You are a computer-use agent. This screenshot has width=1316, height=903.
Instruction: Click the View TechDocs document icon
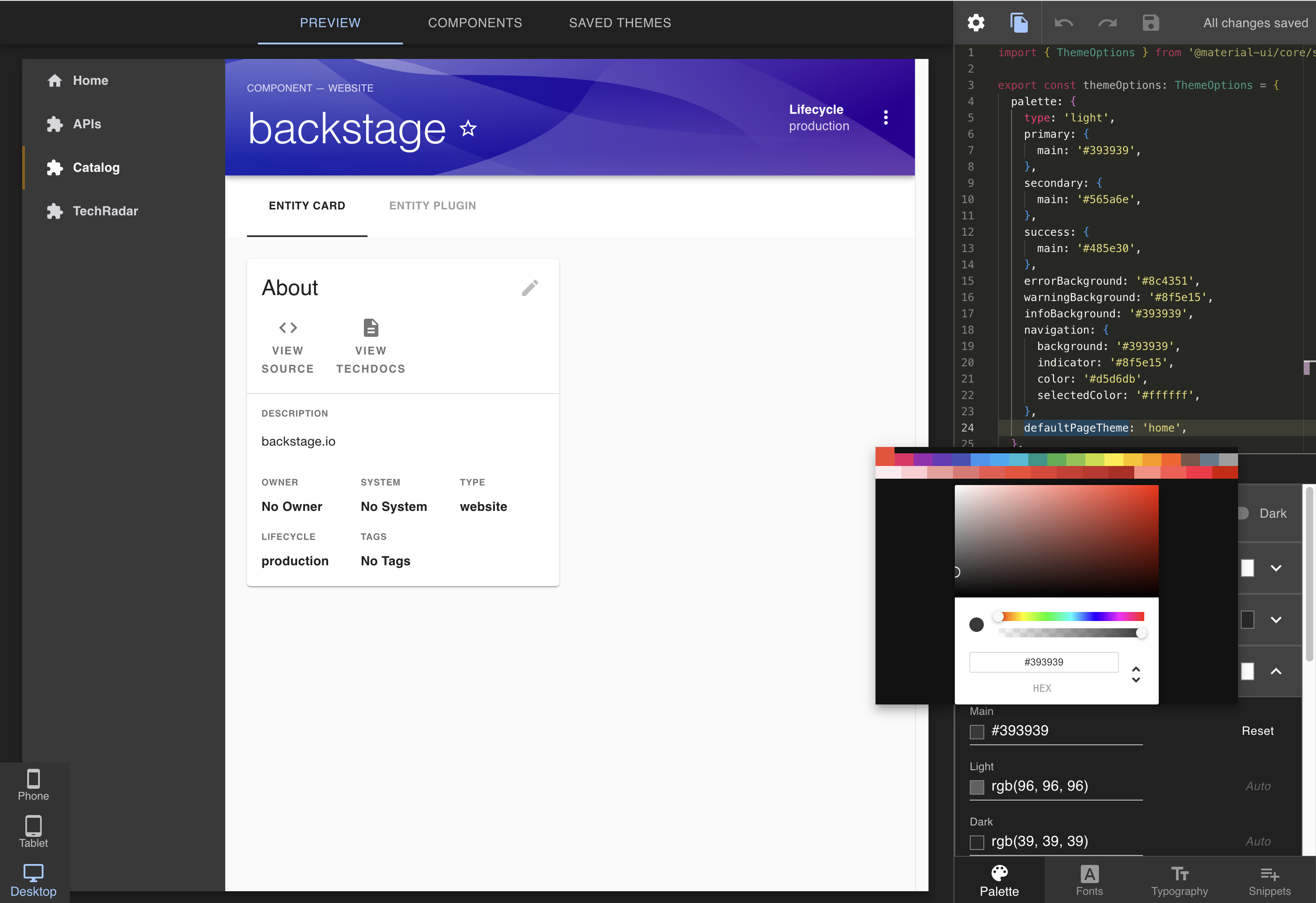[371, 327]
